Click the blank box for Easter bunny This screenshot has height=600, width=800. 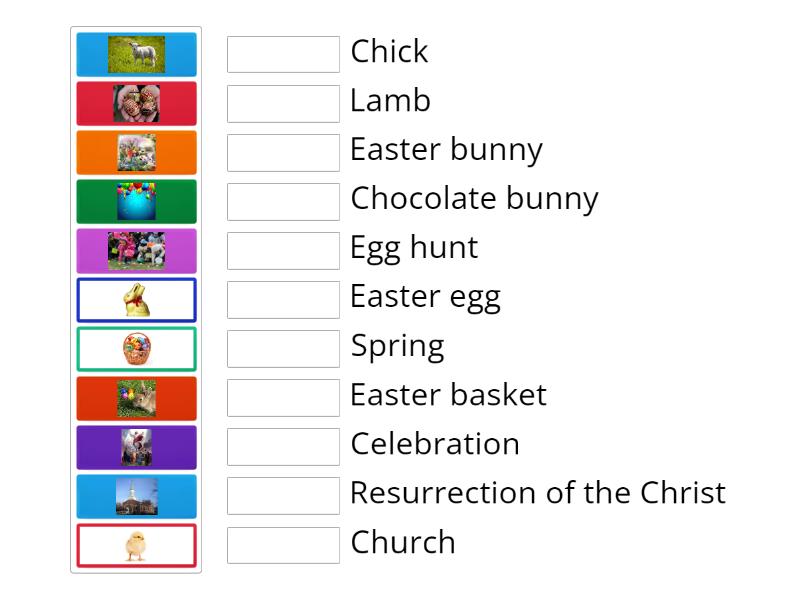(x=283, y=152)
